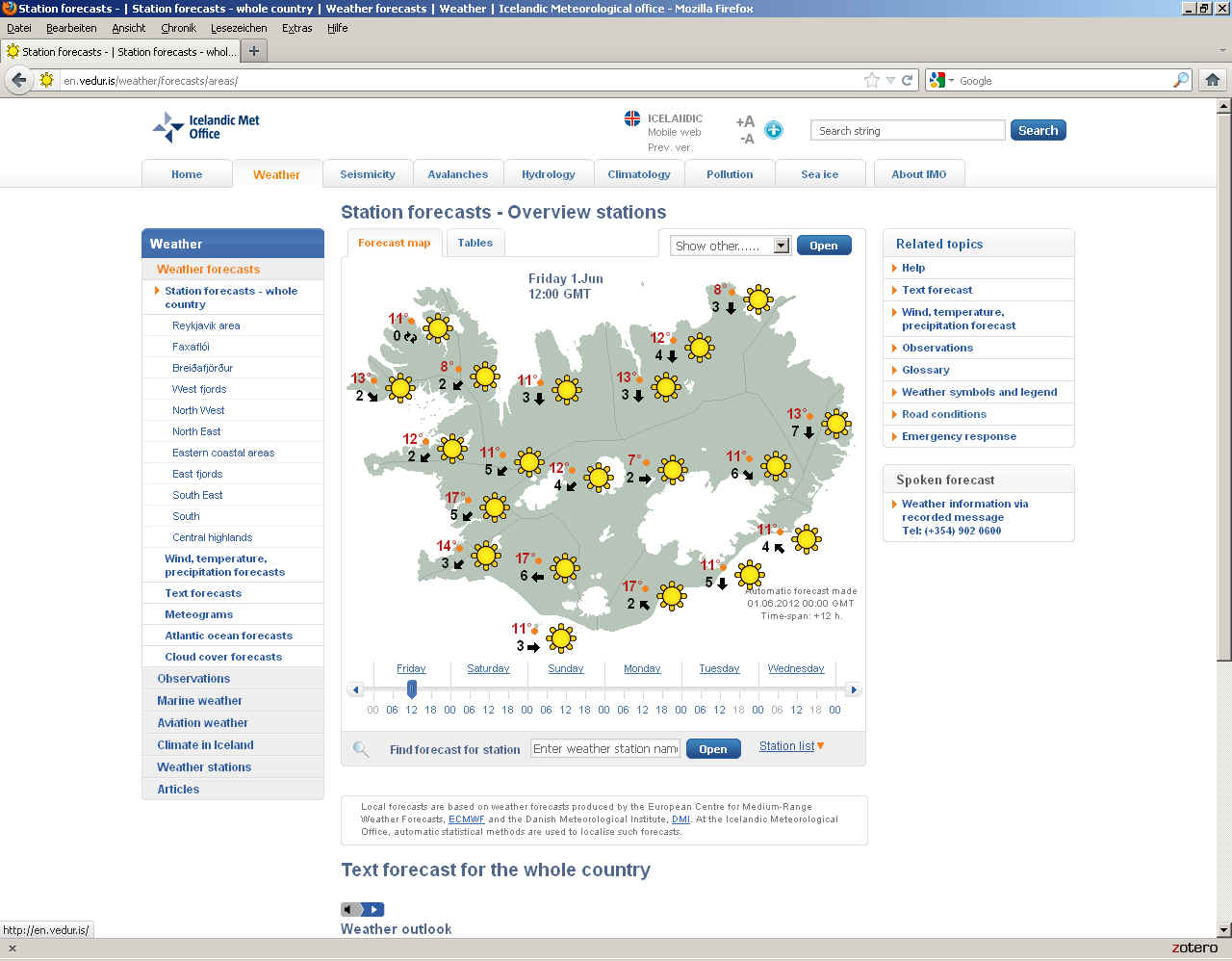Open new browser tab with plus
1232x961 pixels.
[254, 51]
